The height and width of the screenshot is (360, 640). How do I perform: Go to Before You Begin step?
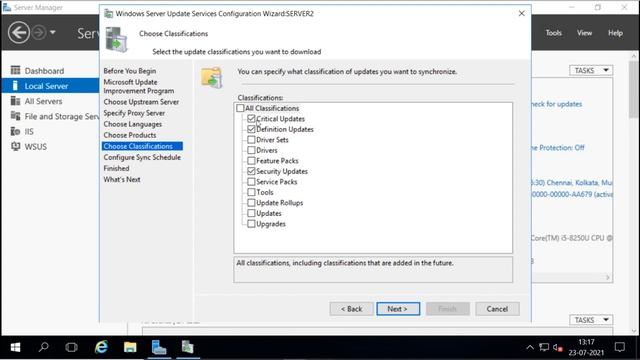[130, 71]
